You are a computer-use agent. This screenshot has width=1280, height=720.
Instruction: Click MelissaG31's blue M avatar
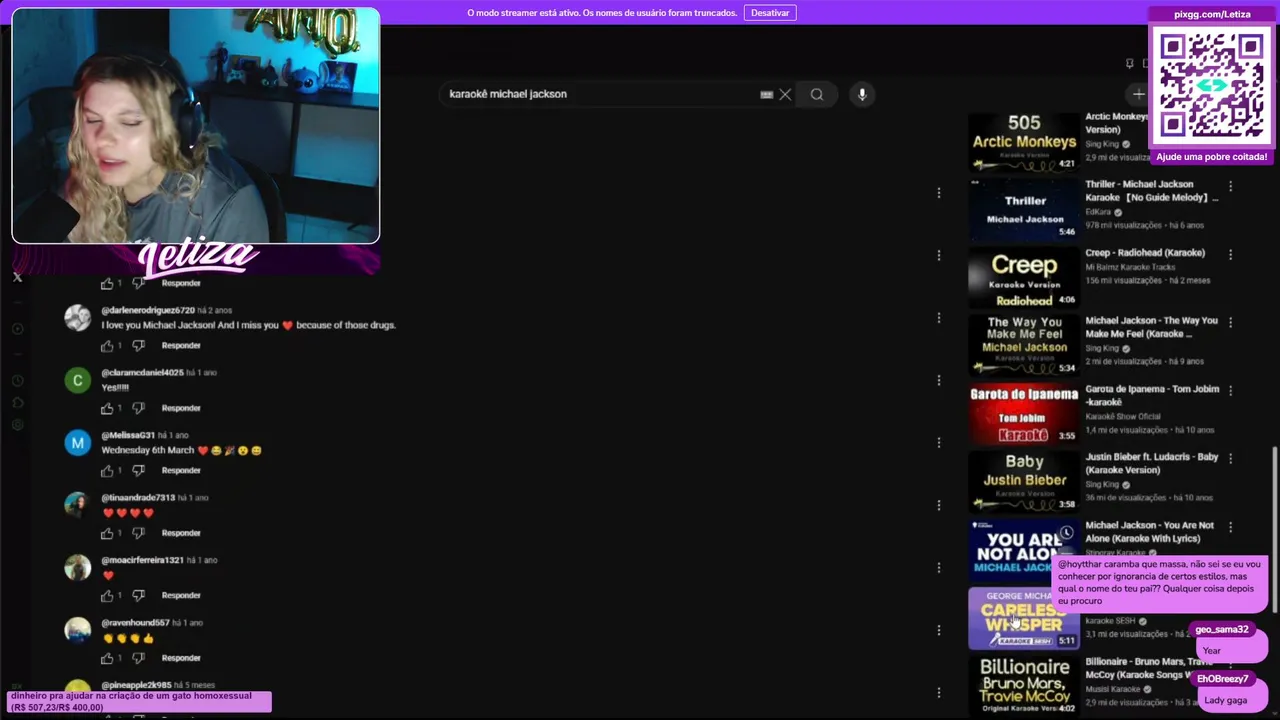pyautogui.click(x=77, y=443)
